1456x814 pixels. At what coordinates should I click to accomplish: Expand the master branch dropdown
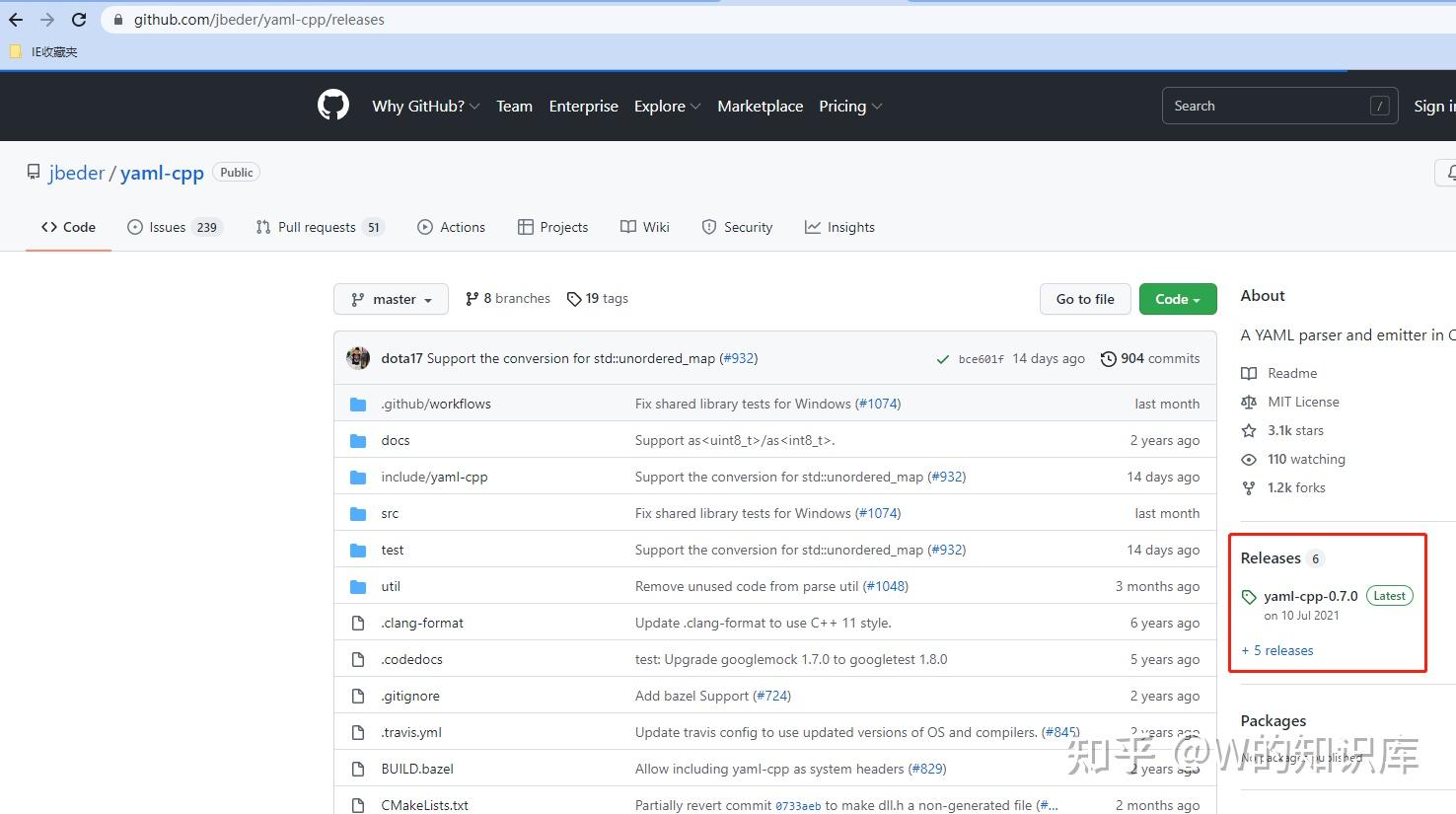click(x=392, y=299)
